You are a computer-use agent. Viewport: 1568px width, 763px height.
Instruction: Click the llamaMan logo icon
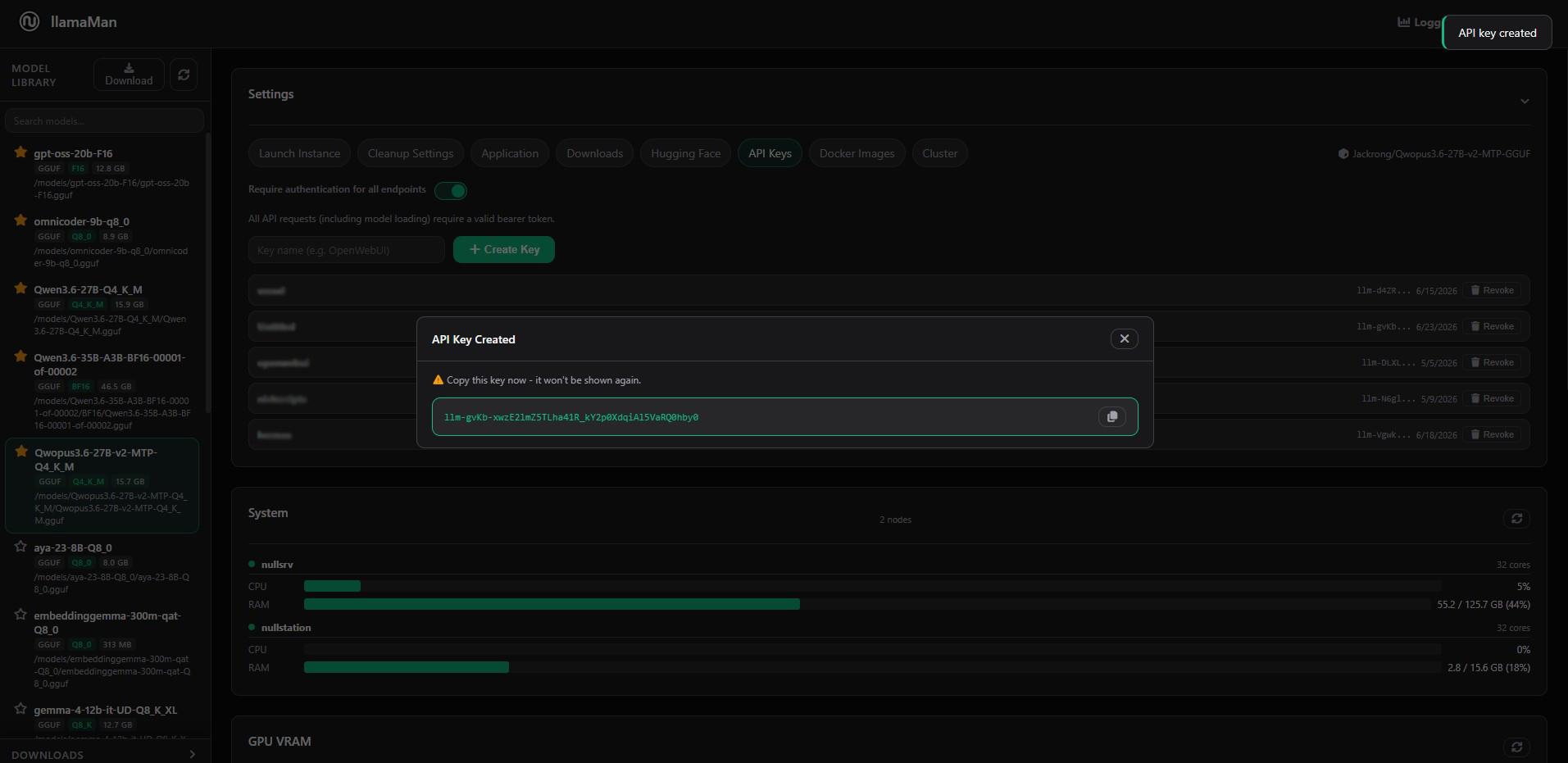(x=30, y=22)
